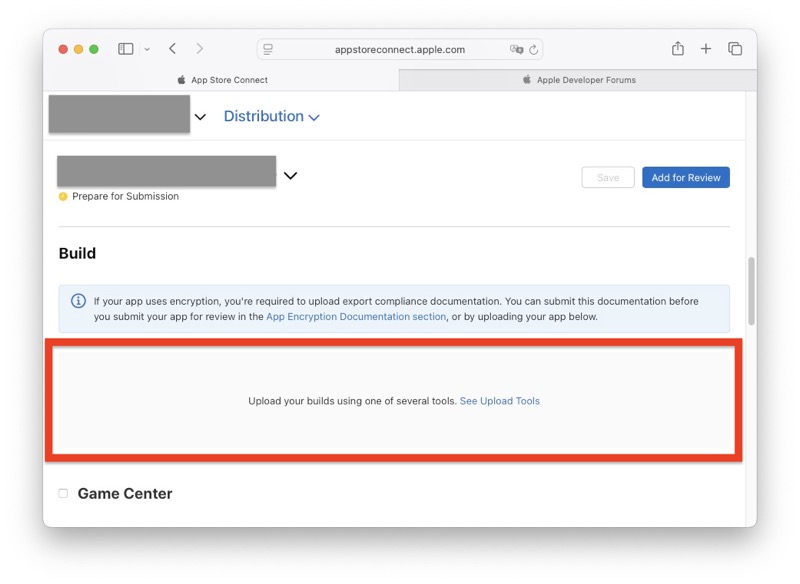
Task: Click the yellow minimize window button
Action: 79,49
